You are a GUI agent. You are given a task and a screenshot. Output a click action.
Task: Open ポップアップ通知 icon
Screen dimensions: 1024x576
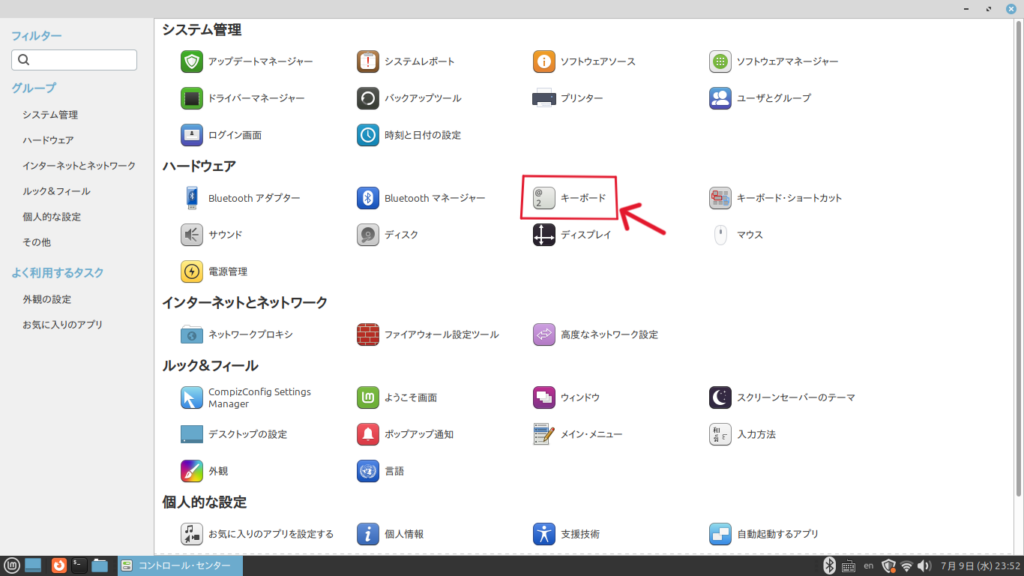coord(368,434)
